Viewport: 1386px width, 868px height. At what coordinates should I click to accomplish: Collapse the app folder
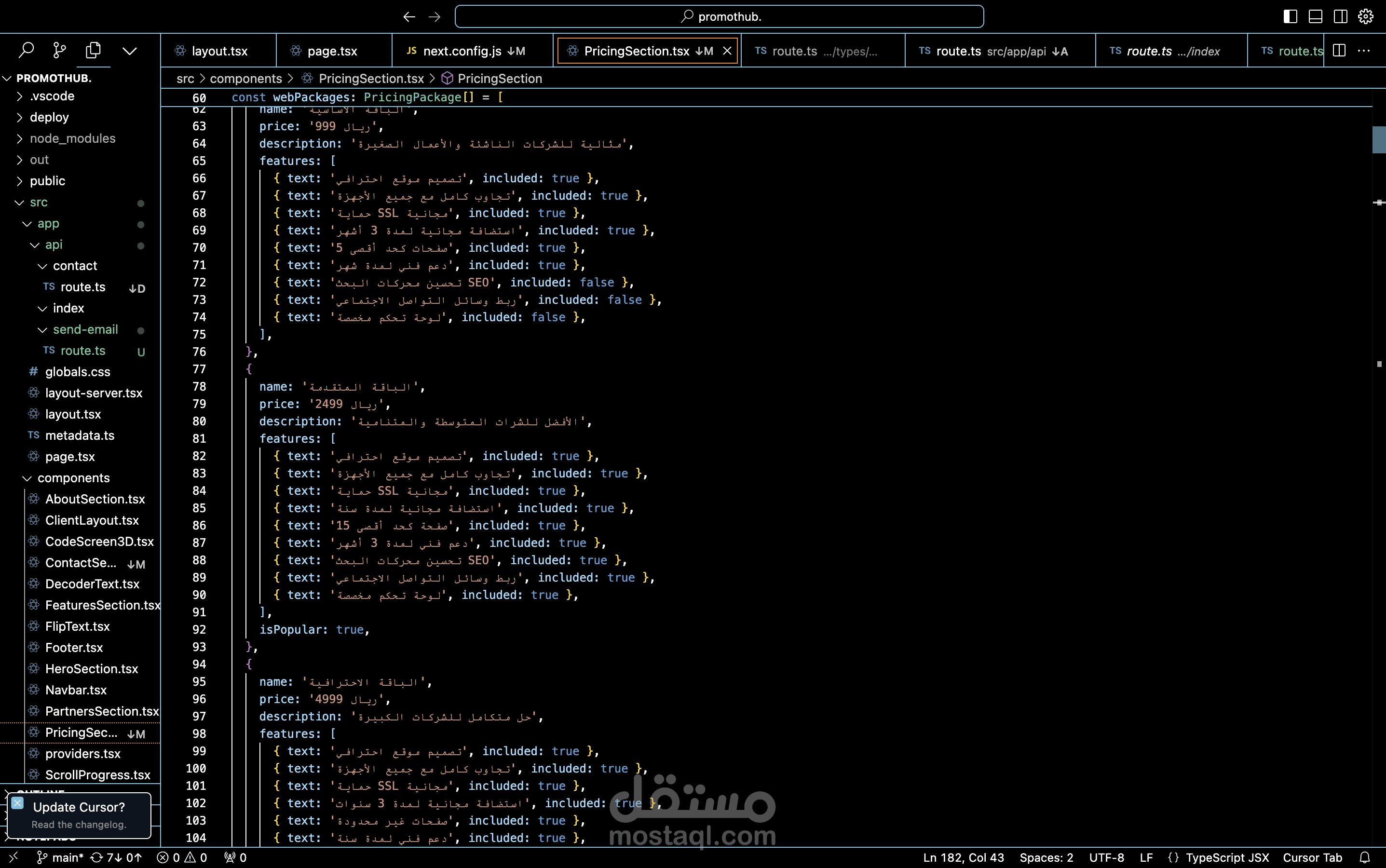pos(48,223)
